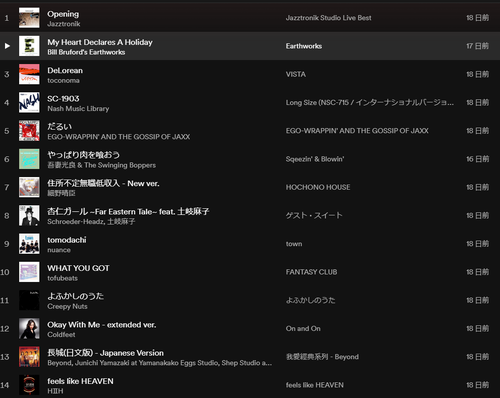Click the My Heart Declares A Holiday cover
The width and height of the screenshot is (500, 398).
[29, 46]
